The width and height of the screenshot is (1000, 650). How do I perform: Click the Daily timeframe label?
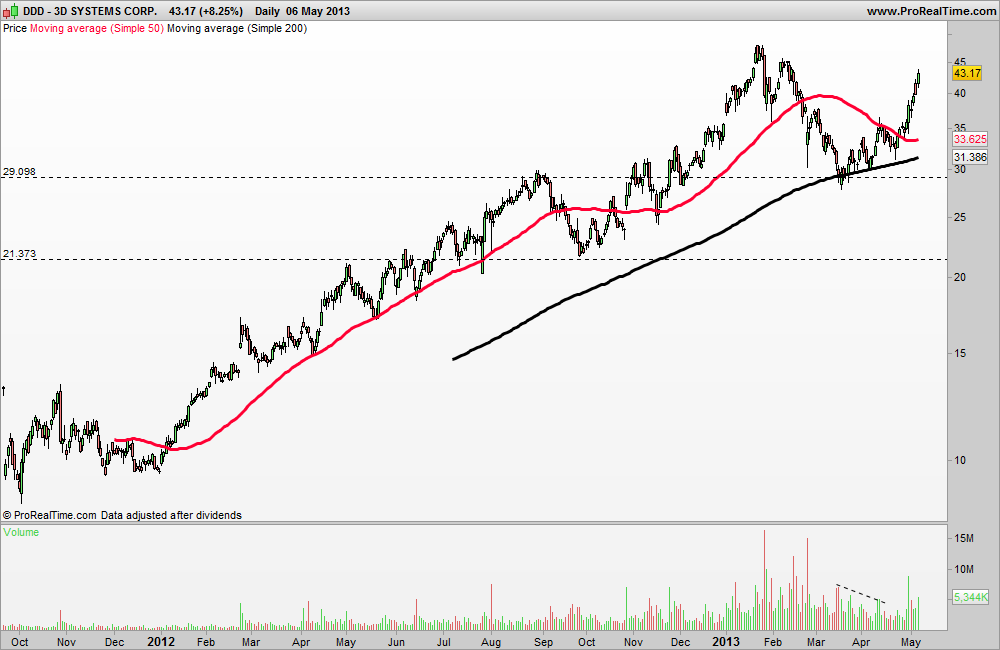click(x=267, y=11)
